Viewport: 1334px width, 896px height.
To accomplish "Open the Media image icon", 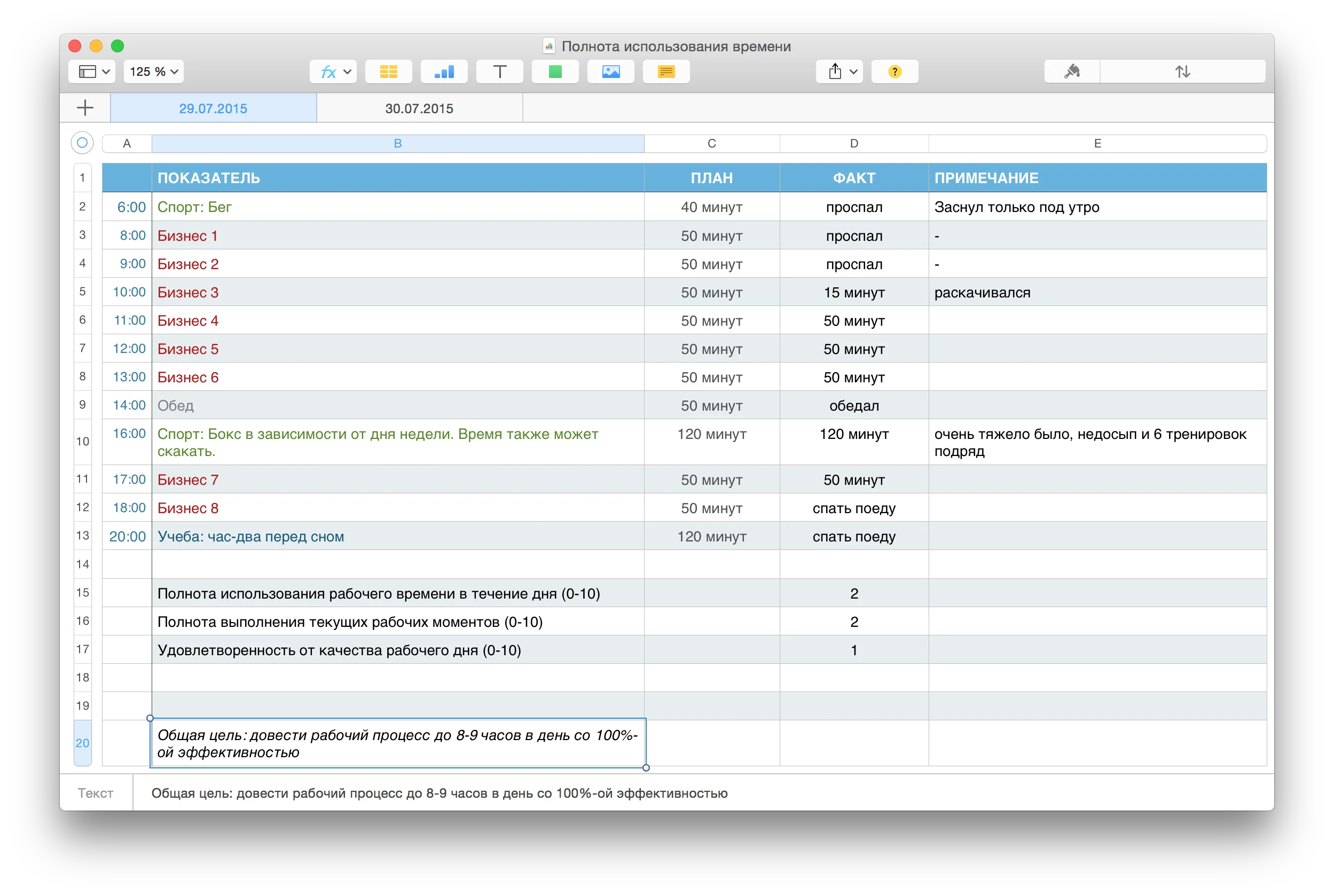I will pos(610,72).
